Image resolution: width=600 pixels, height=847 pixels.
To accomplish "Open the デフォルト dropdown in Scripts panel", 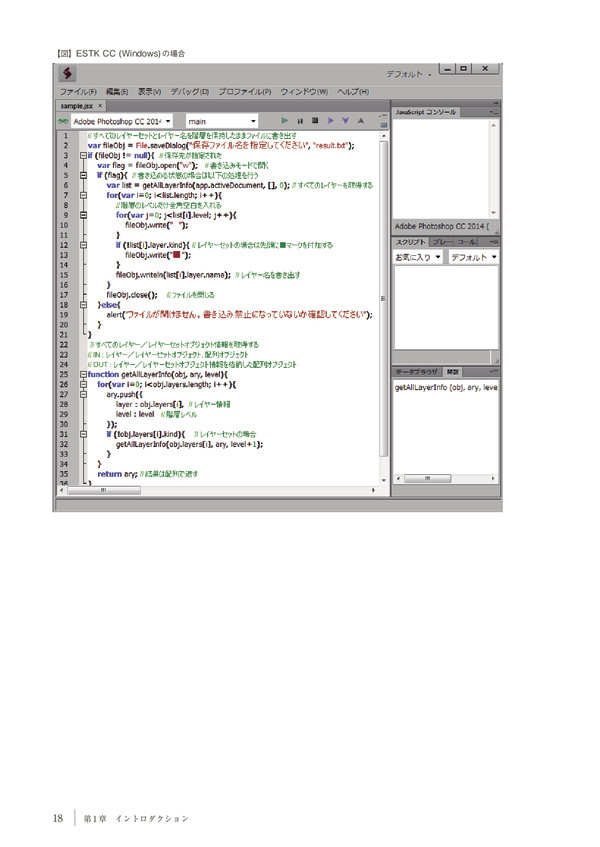I will click(474, 257).
